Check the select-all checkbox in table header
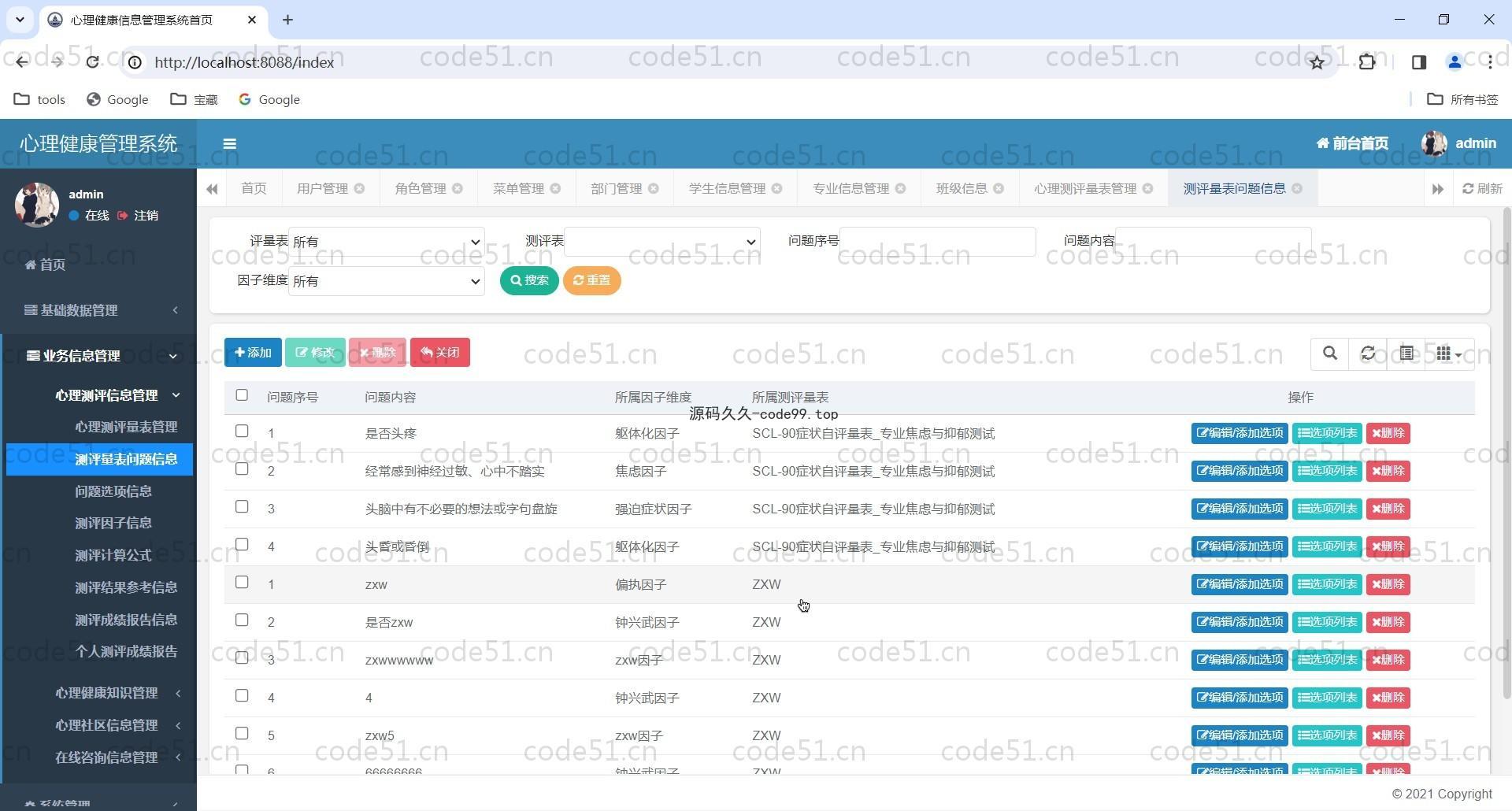 click(x=242, y=395)
